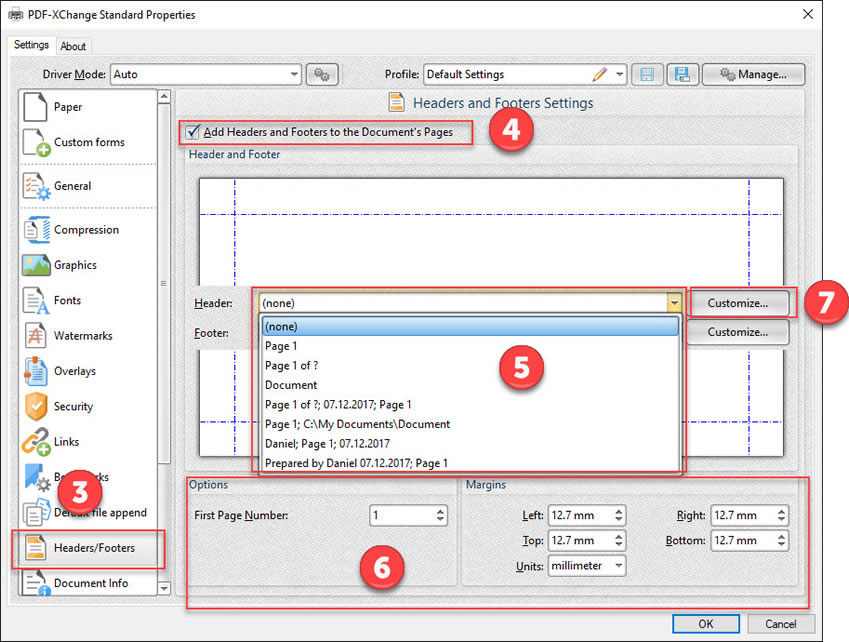Screen dimensions: 849x642
Task: Click Bottom margin spinner arrows
Action: (x=781, y=540)
